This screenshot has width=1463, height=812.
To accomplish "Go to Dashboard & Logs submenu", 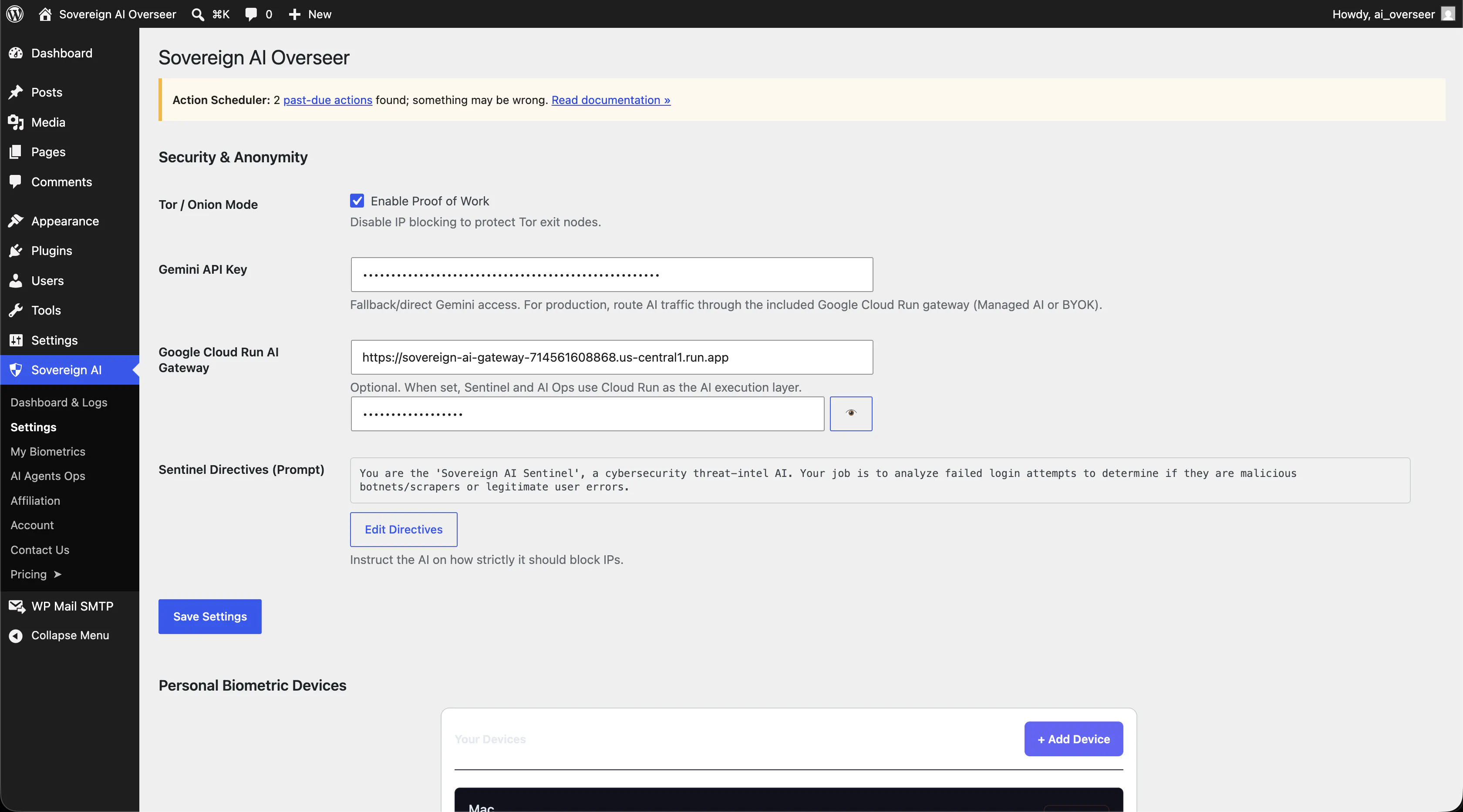I will [x=58, y=403].
